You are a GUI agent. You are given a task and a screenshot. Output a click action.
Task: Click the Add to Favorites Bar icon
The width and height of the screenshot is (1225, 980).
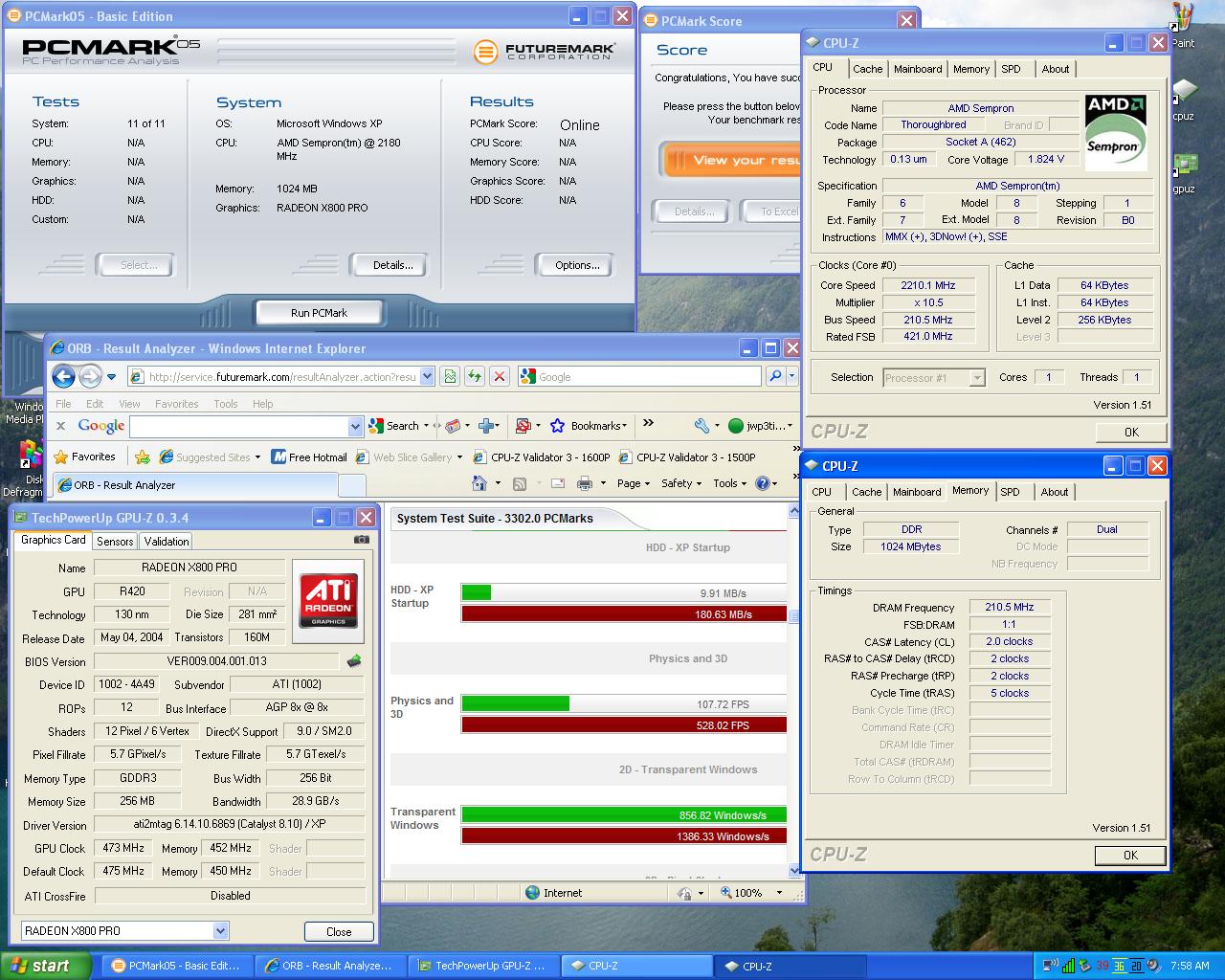[143, 457]
